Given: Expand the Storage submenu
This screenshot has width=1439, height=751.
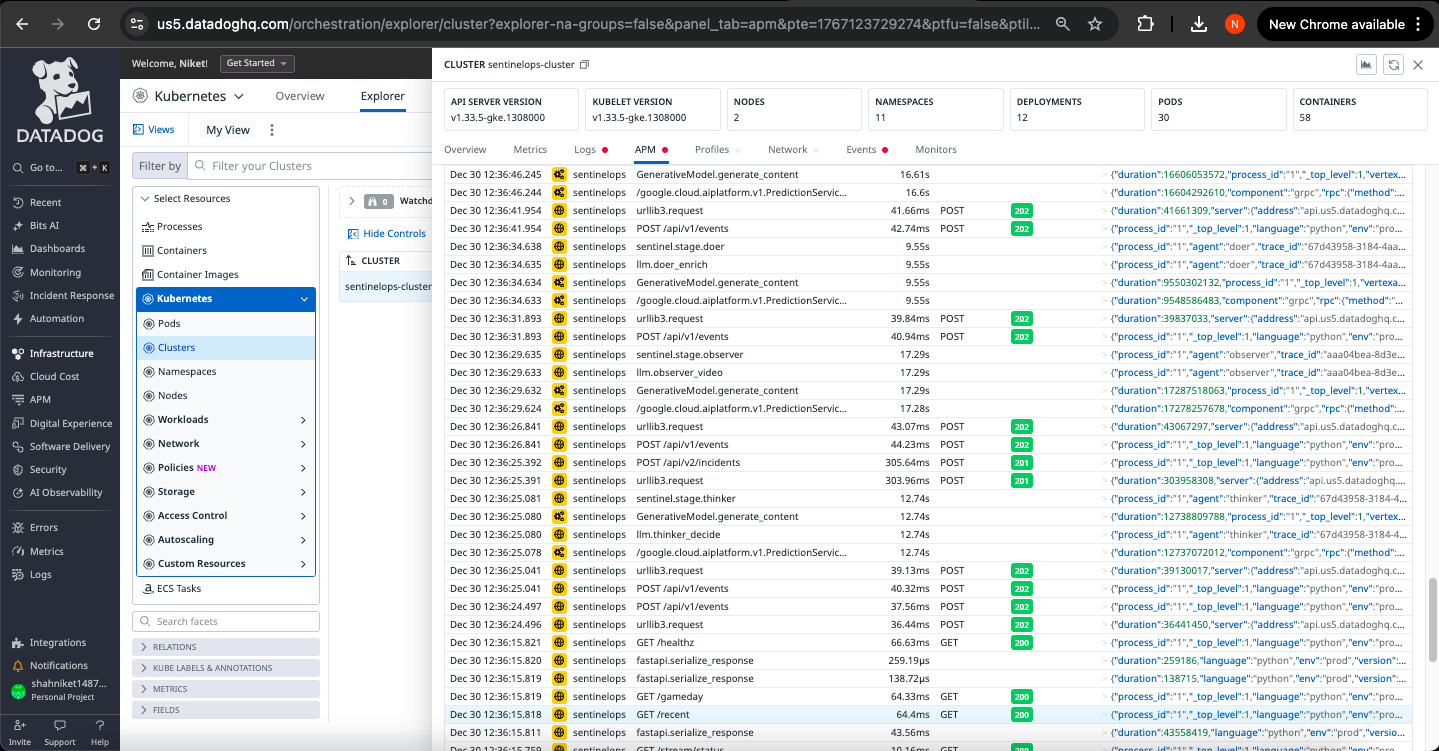Looking at the screenshot, I should tap(303, 492).
